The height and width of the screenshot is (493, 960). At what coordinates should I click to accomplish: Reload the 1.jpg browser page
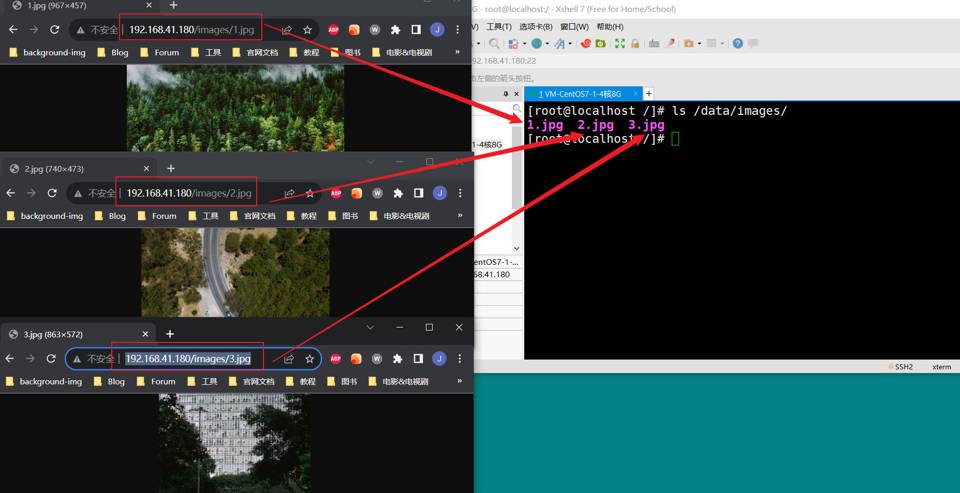(54, 30)
